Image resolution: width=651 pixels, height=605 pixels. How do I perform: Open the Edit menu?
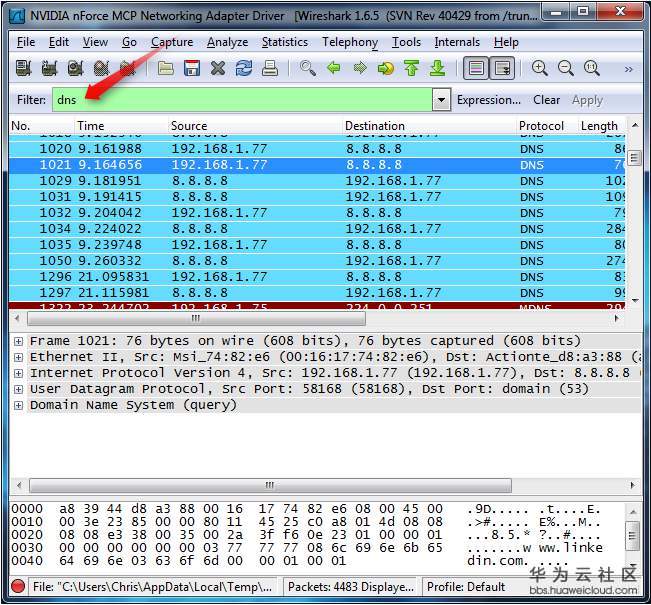pyautogui.click(x=59, y=42)
